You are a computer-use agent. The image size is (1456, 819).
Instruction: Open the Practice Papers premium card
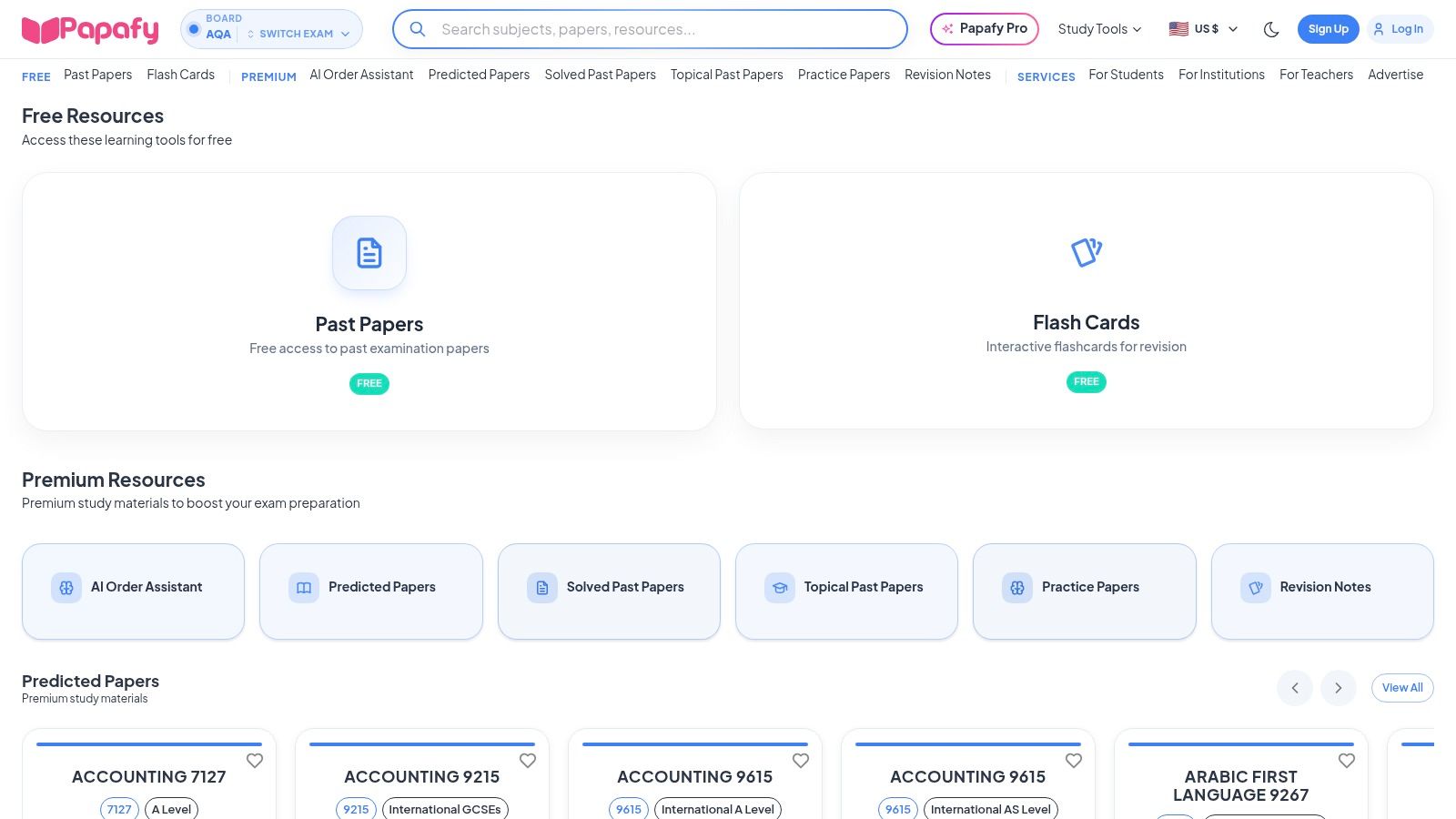click(1085, 591)
